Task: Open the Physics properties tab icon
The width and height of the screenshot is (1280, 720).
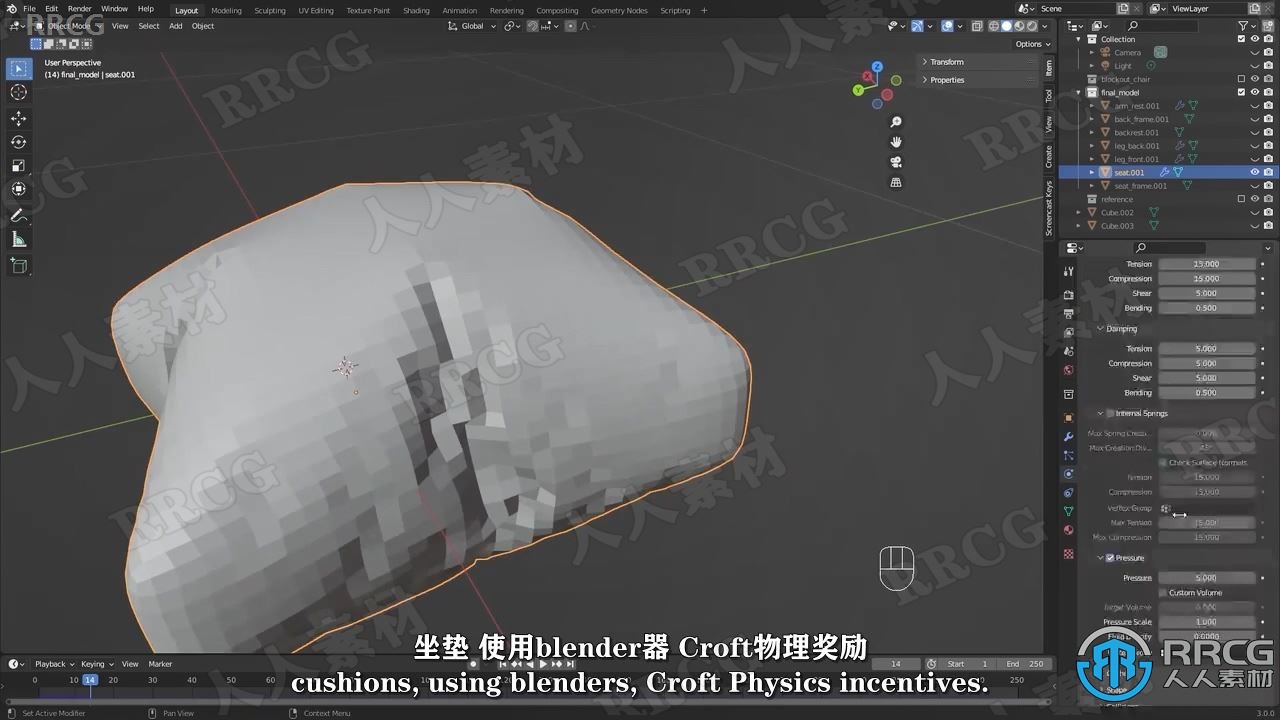Action: tap(1069, 474)
